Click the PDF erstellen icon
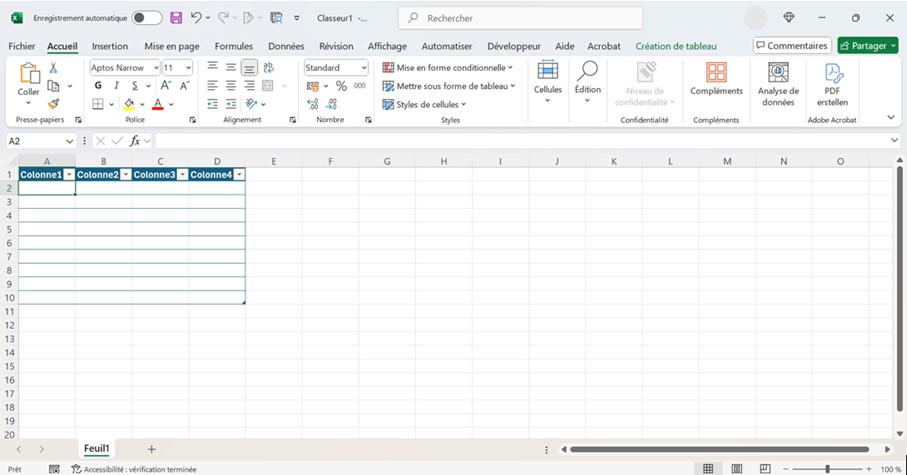Image resolution: width=907 pixels, height=475 pixels. click(833, 84)
